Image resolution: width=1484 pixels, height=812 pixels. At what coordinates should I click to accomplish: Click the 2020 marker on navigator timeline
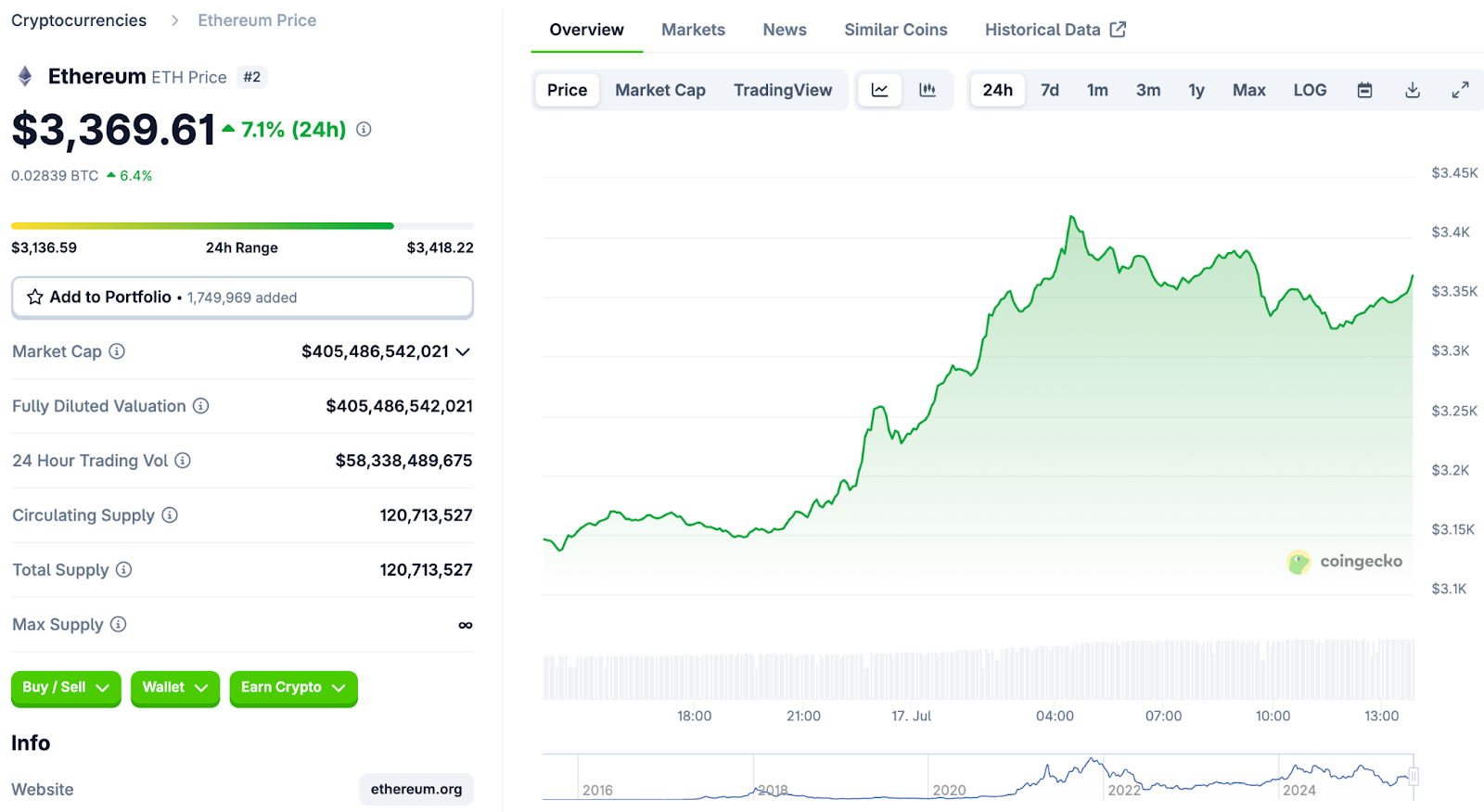[949, 790]
